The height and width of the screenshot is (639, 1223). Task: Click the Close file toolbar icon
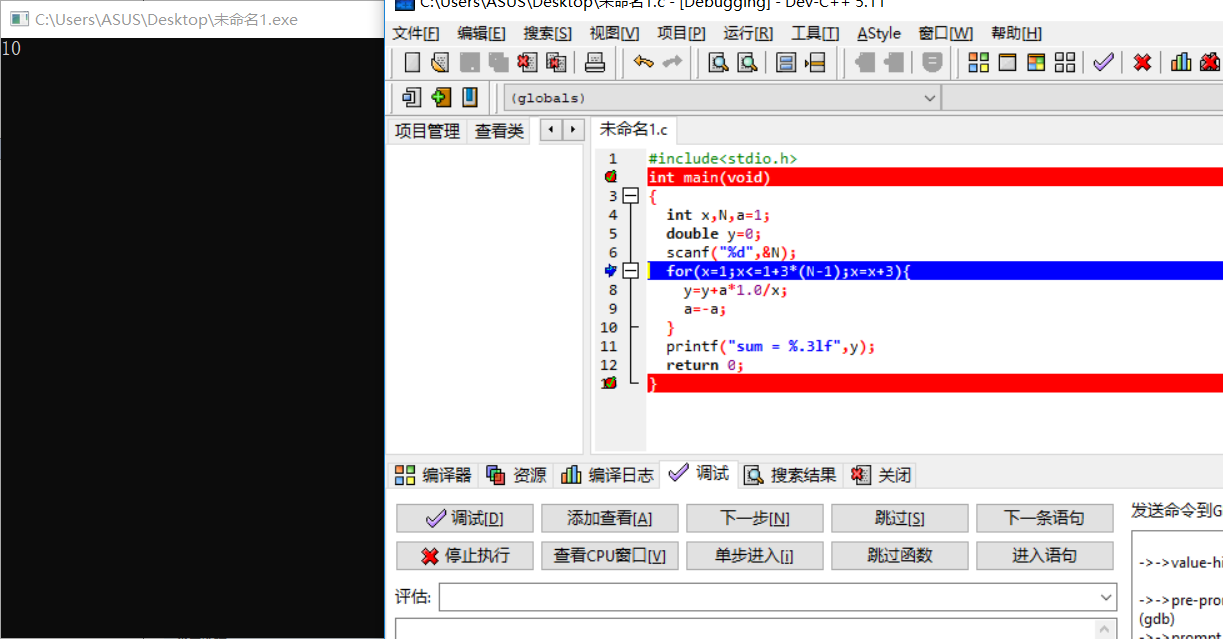pos(527,63)
